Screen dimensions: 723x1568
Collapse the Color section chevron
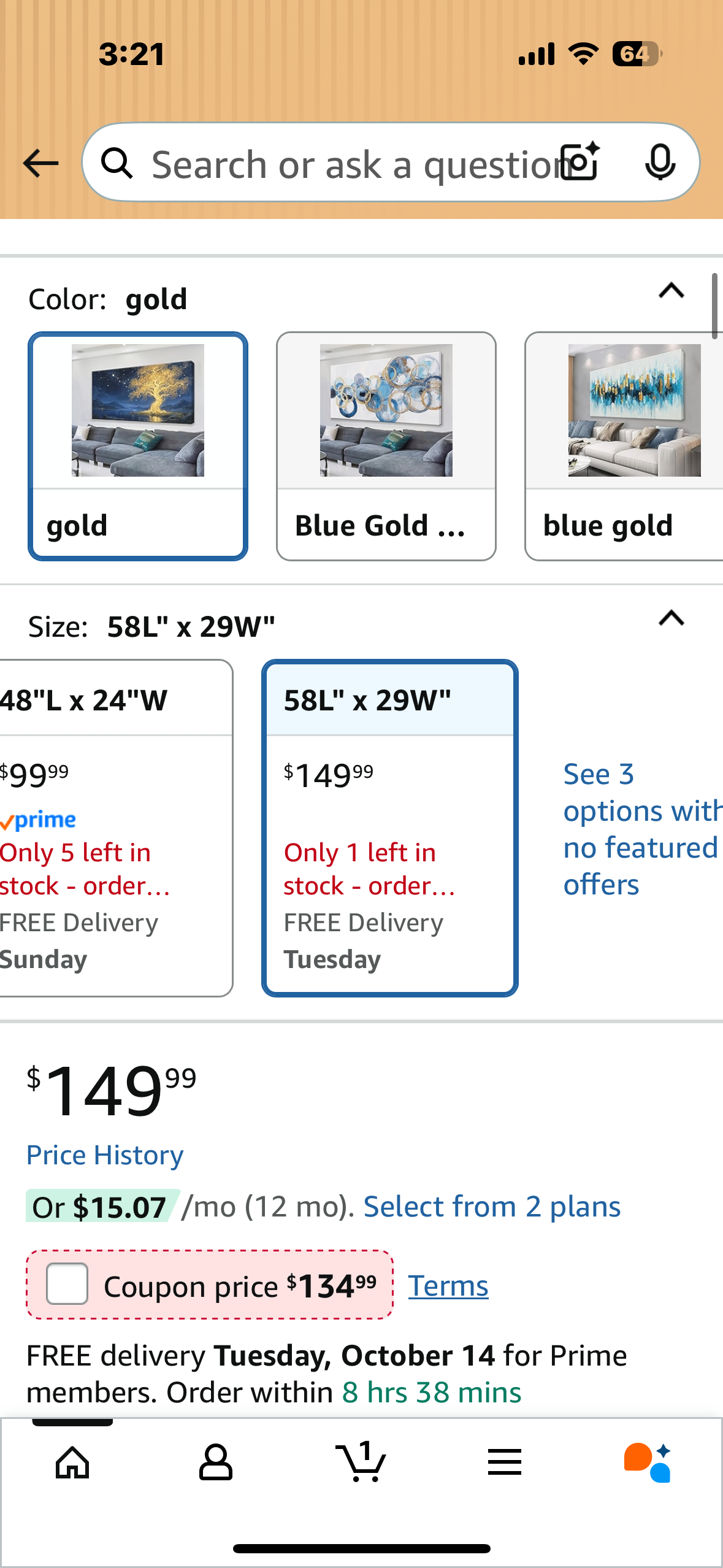(x=671, y=291)
